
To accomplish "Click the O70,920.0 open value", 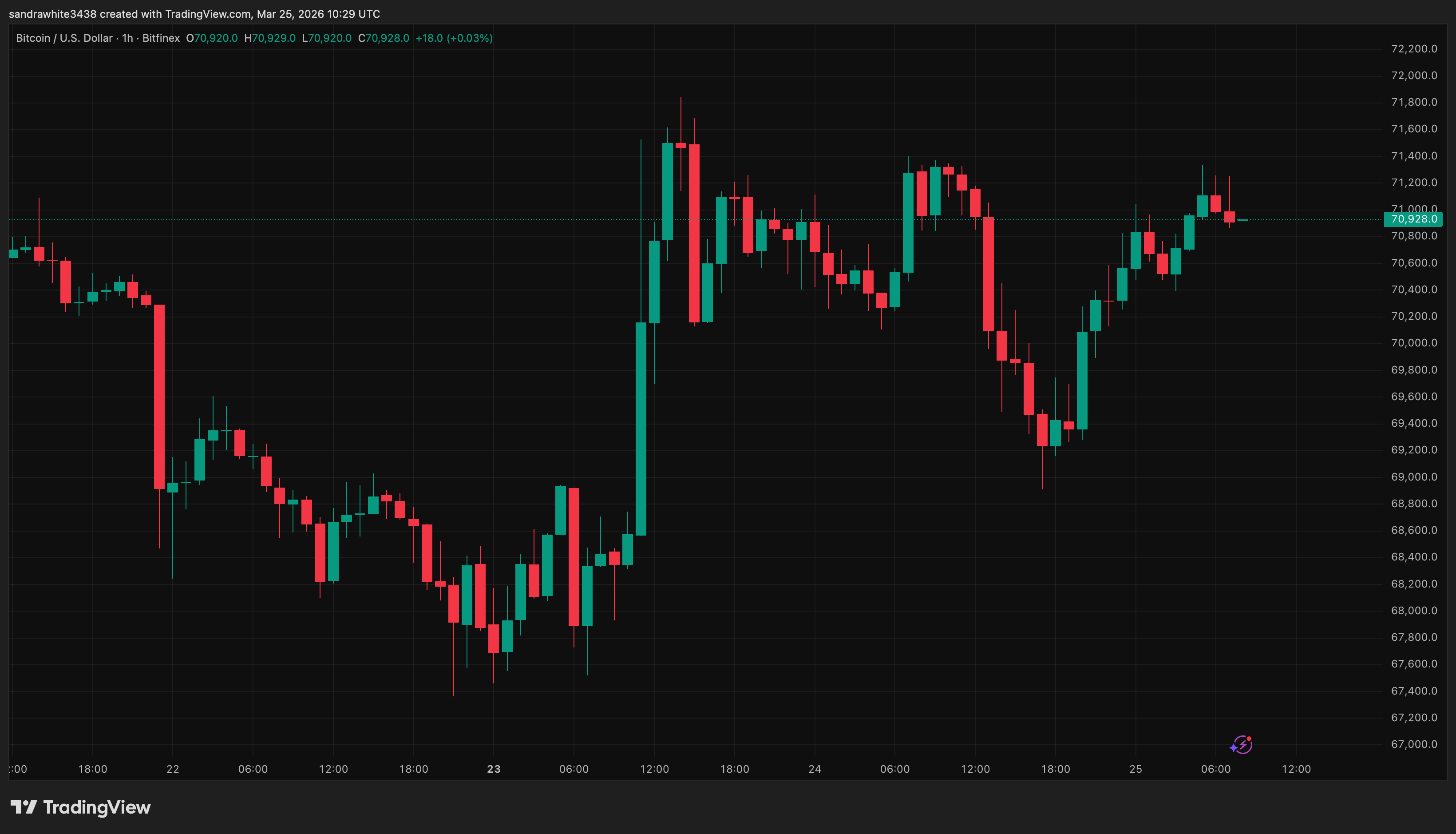I will pos(213,38).
